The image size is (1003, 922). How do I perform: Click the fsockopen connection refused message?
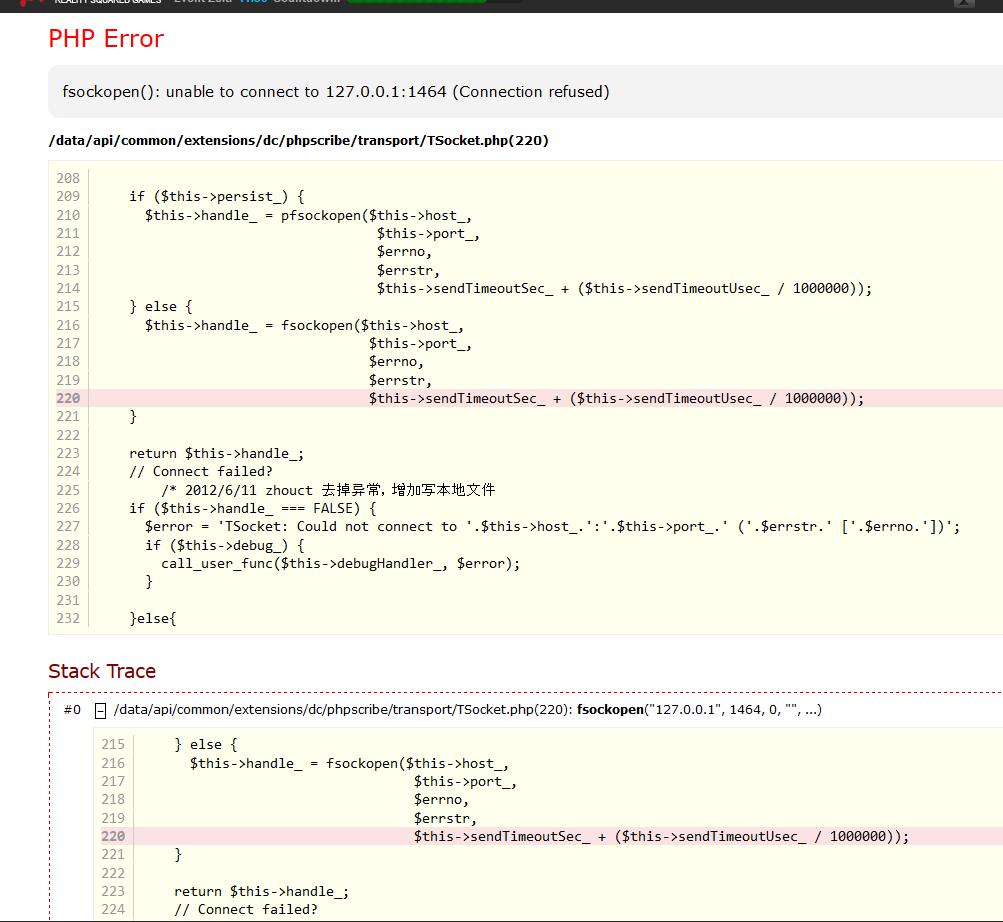(x=336, y=92)
